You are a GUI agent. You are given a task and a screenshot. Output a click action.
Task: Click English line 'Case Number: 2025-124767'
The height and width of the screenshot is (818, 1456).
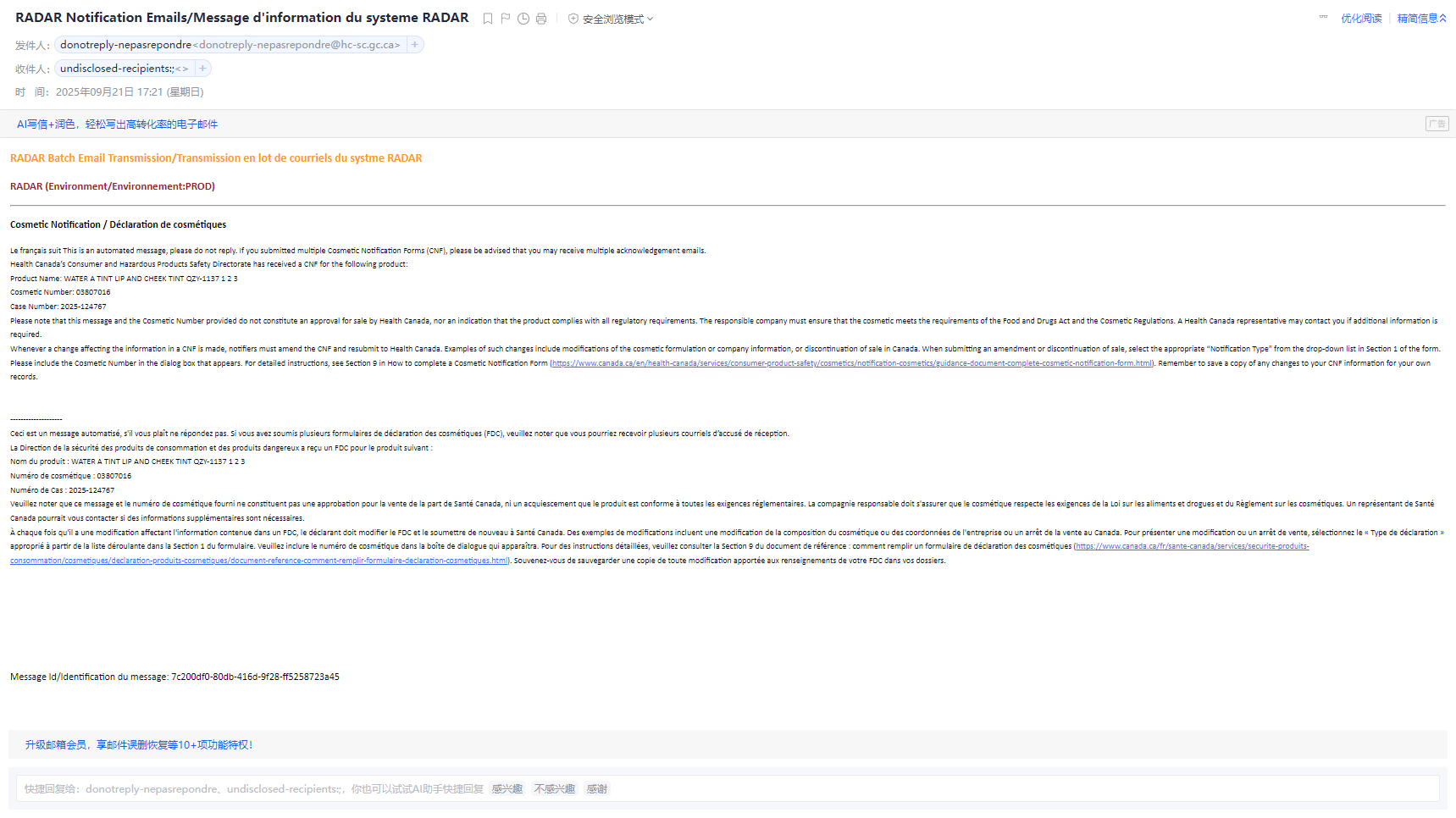point(58,307)
